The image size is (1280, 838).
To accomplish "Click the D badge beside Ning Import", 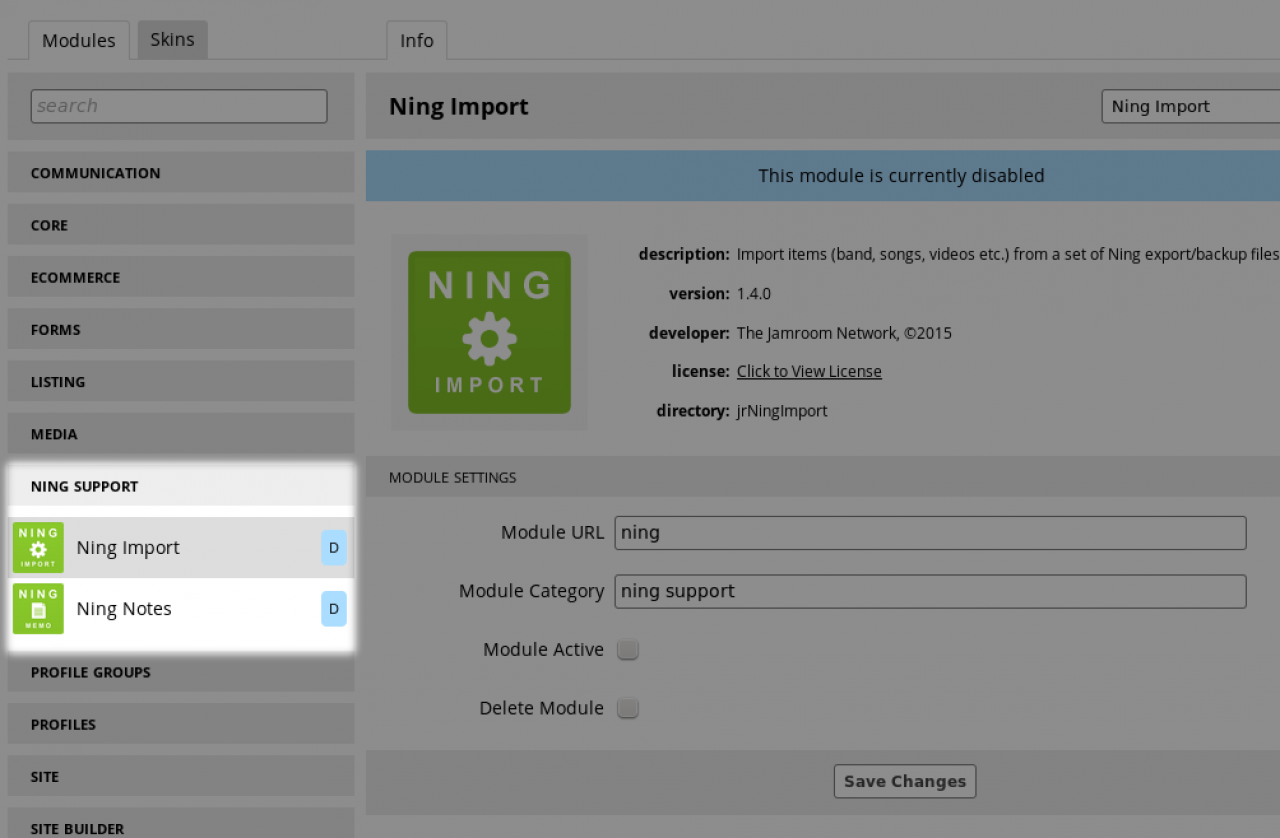I will tap(333, 548).
